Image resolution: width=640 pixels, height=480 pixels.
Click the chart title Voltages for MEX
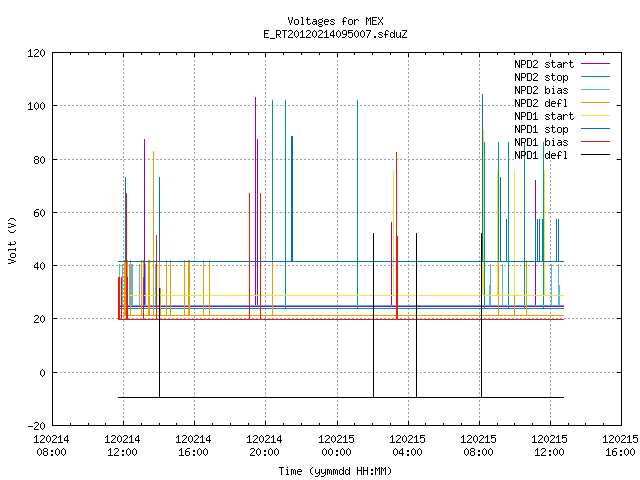click(x=335, y=21)
